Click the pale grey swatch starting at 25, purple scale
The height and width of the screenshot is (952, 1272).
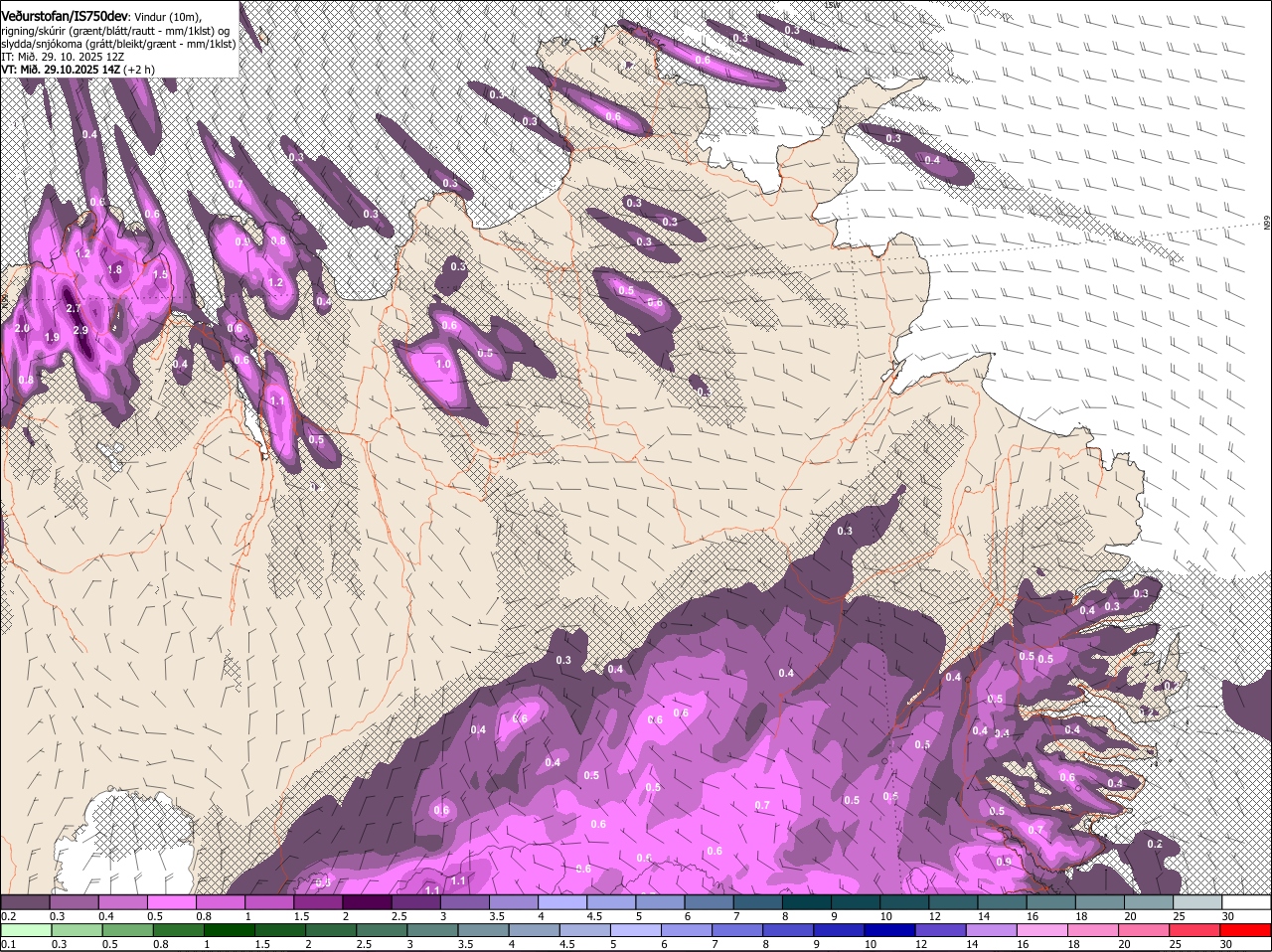pos(1196,902)
